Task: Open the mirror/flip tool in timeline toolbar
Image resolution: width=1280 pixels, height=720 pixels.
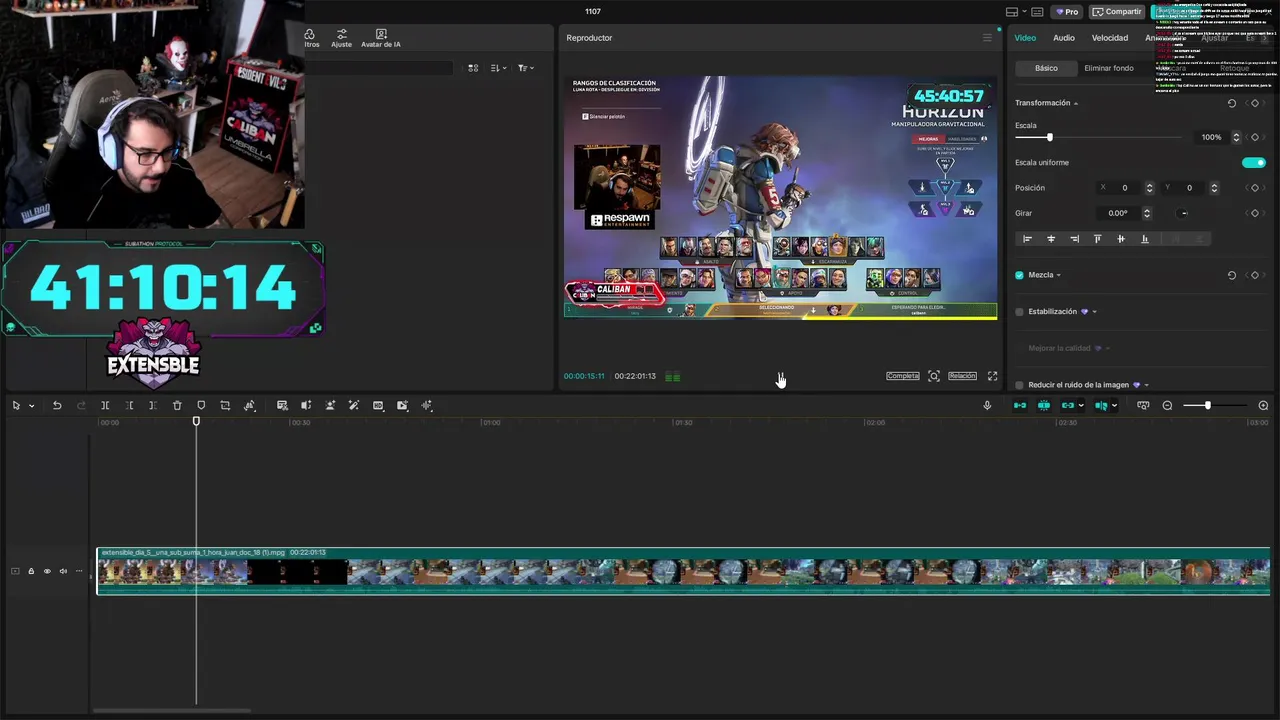Action: (250, 405)
